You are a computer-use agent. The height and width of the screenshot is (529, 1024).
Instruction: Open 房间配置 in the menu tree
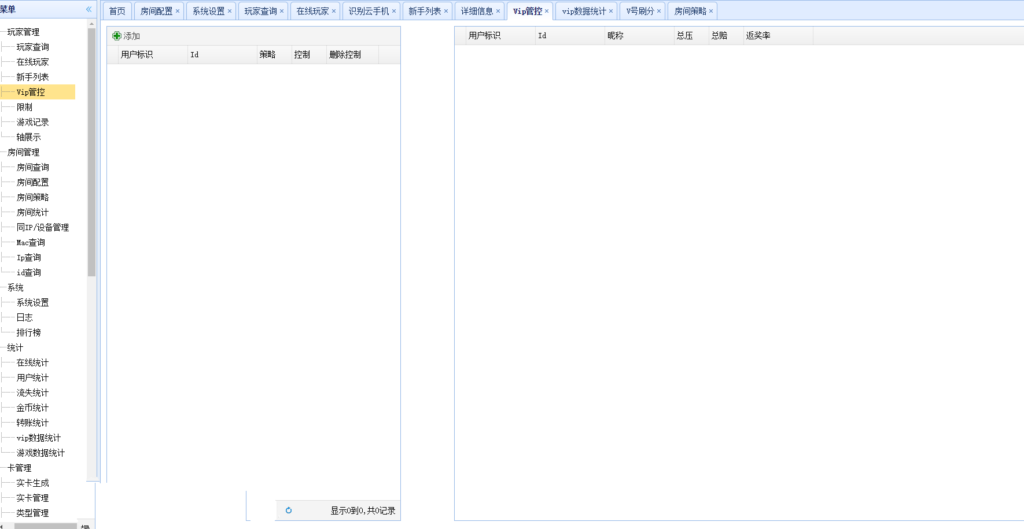[33, 182]
